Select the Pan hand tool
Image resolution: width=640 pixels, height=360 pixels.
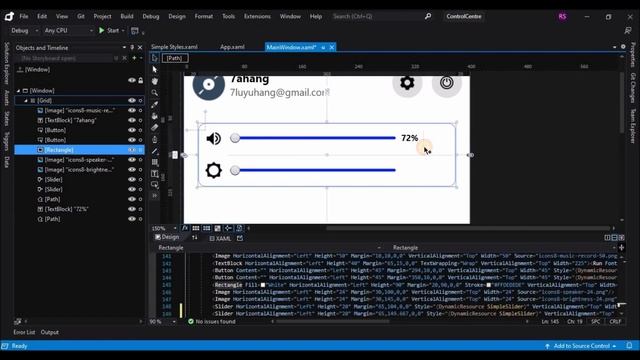pyautogui.click(x=155, y=81)
